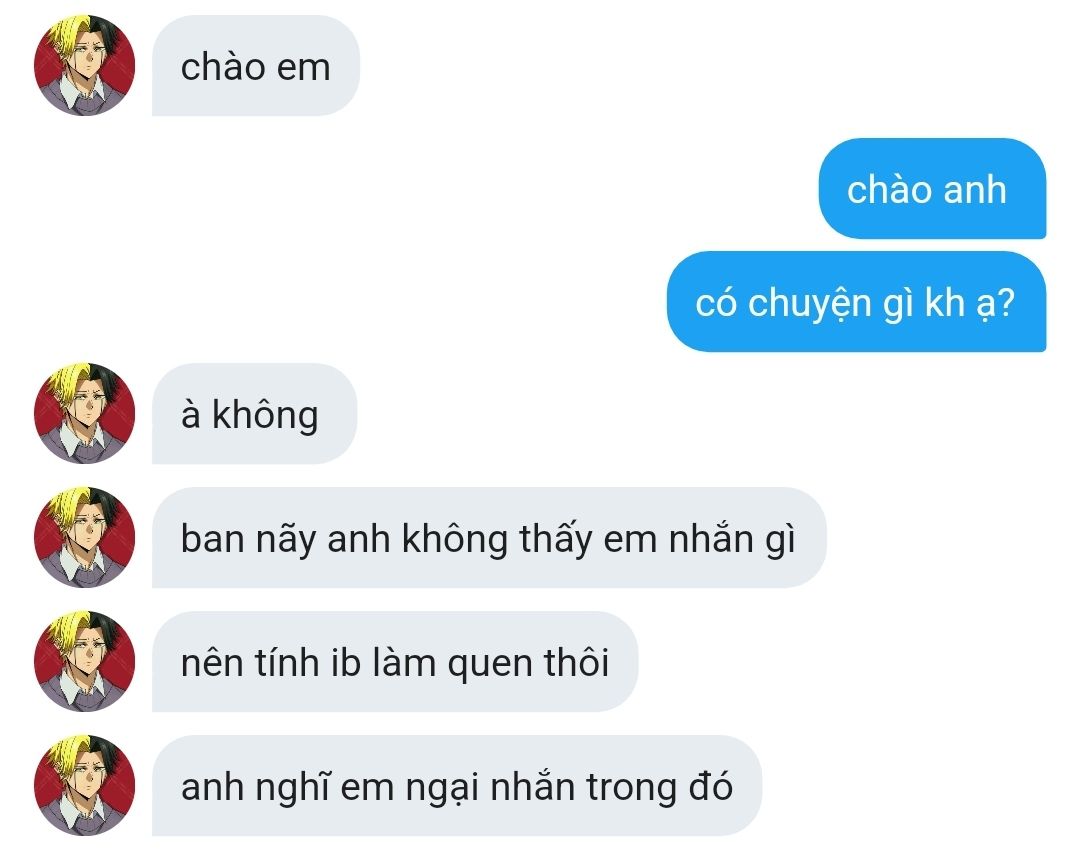Viewport: 1080px width, 852px height.
Task: Tap the words "có chuyện" in the blue bubble
Action: tap(784, 304)
